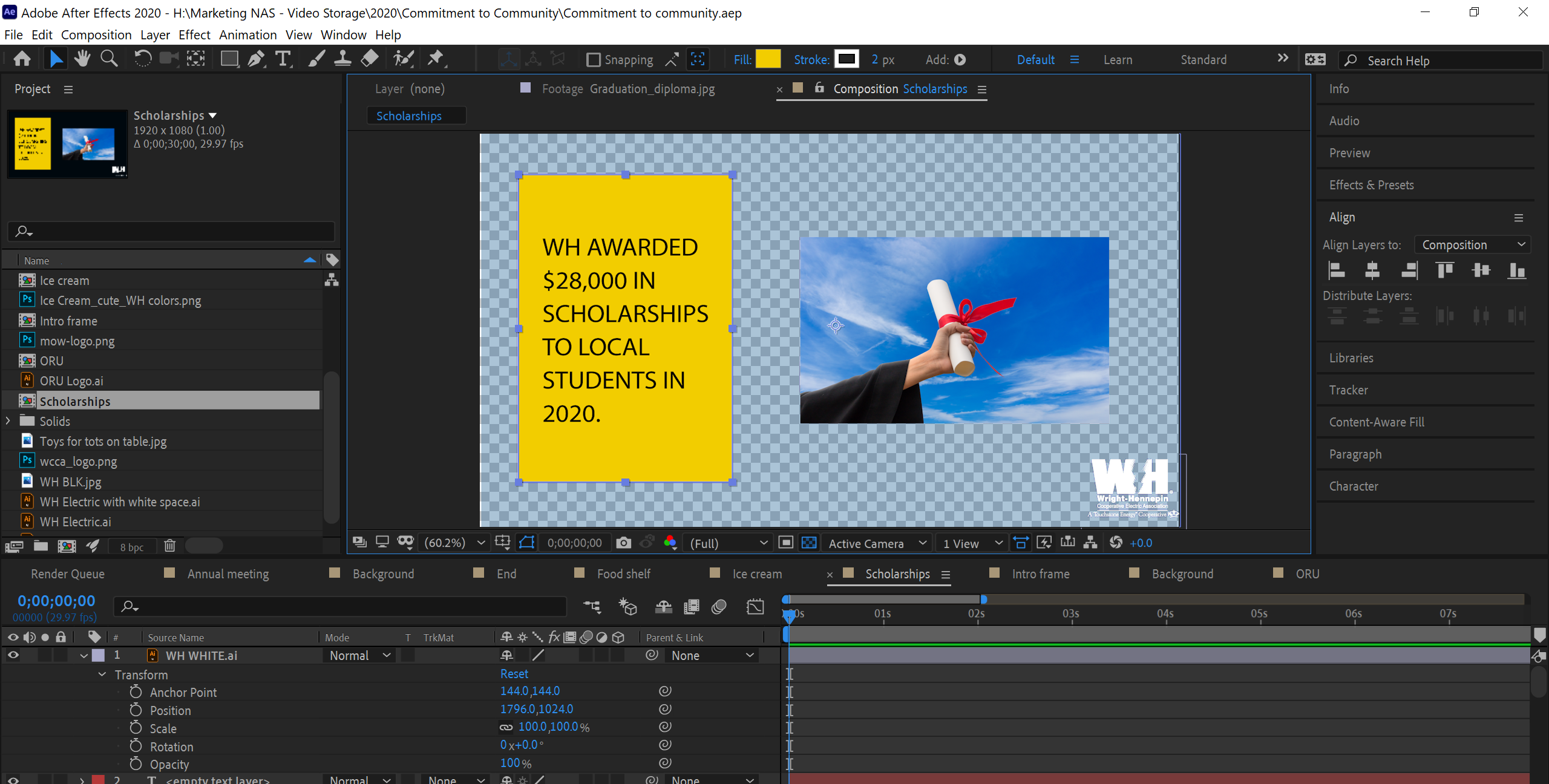Select the Puppet Pin tool
This screenshot has width=1549, height=784.
pyautogui.click(x=436, y=58)
